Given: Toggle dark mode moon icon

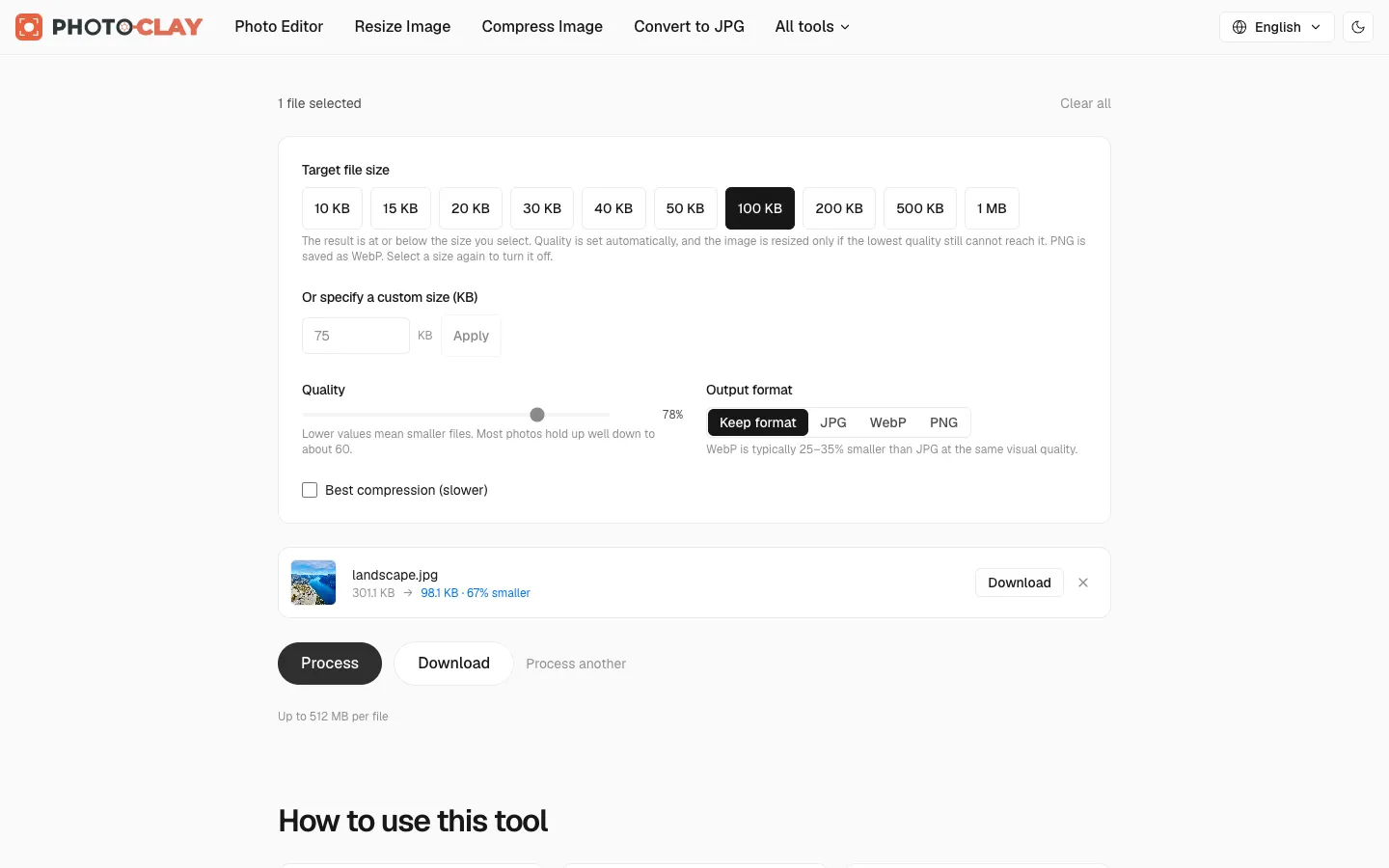Looking at the screenshot, I should (x=1358, y=27).
